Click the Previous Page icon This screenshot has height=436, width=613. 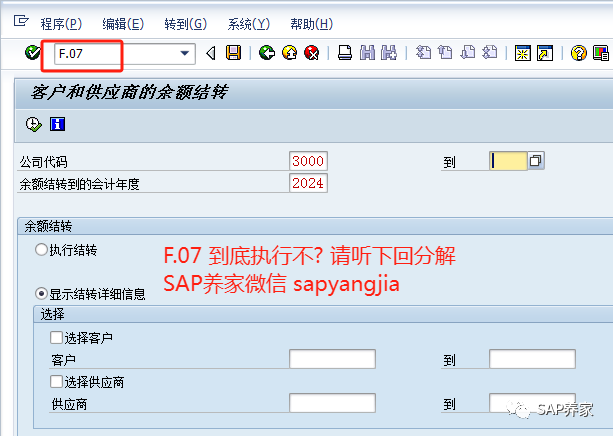[x=445, y=53]
